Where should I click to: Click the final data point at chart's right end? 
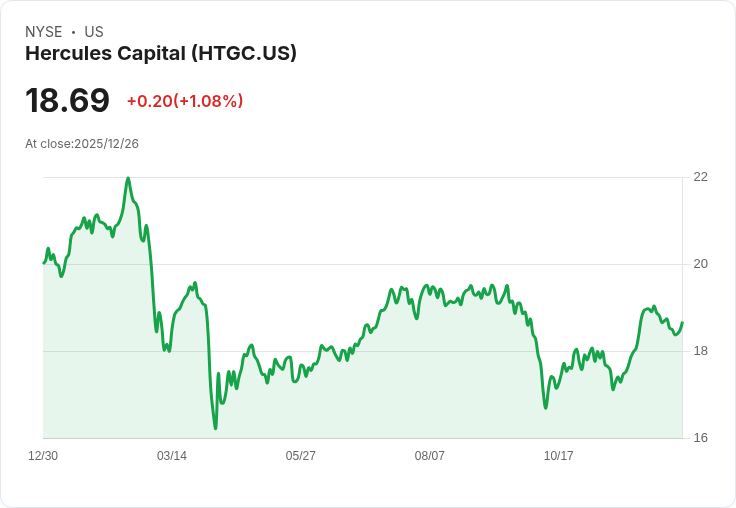click(682, 323)
